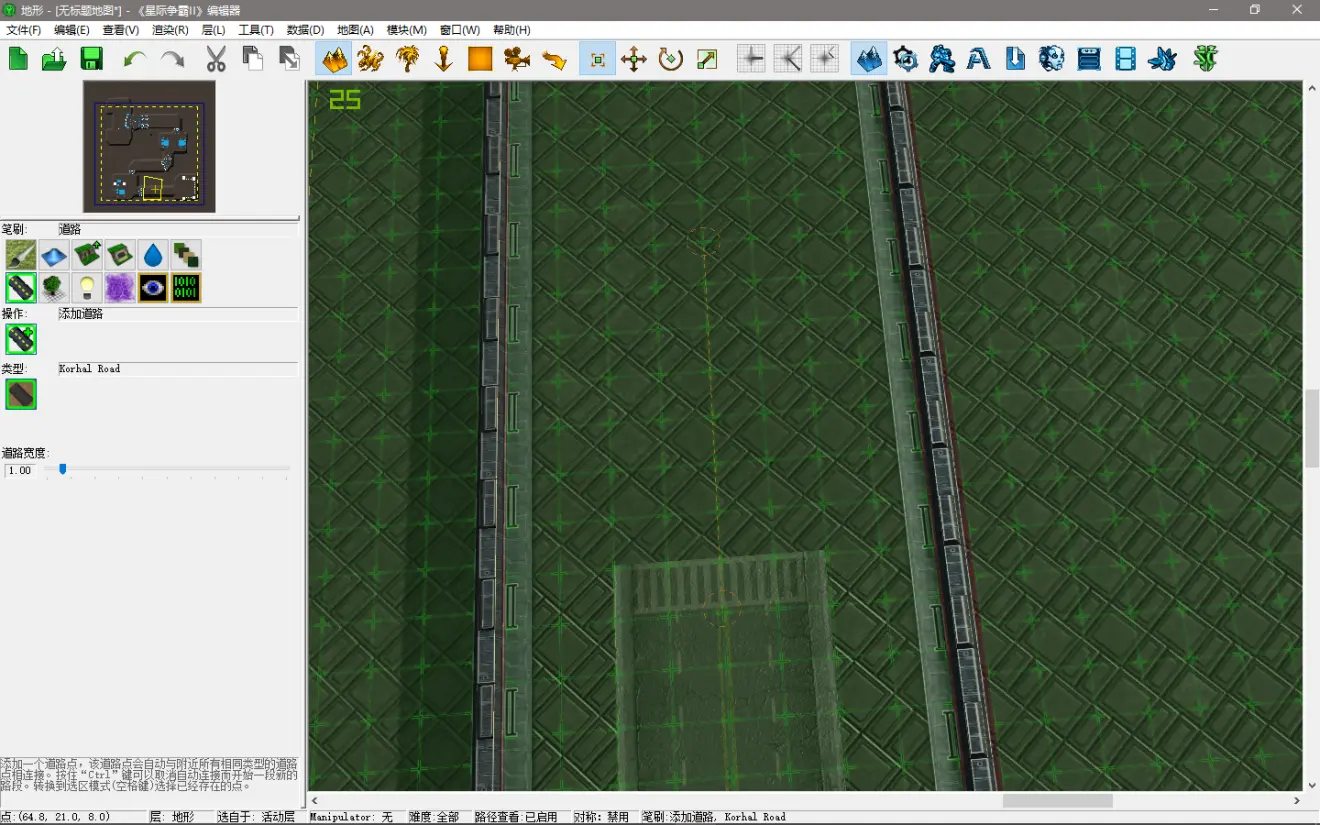The width and height of the screenshot is (1320, 825).
Task: Open the blue Terrain module
Action: click(869, 59)
